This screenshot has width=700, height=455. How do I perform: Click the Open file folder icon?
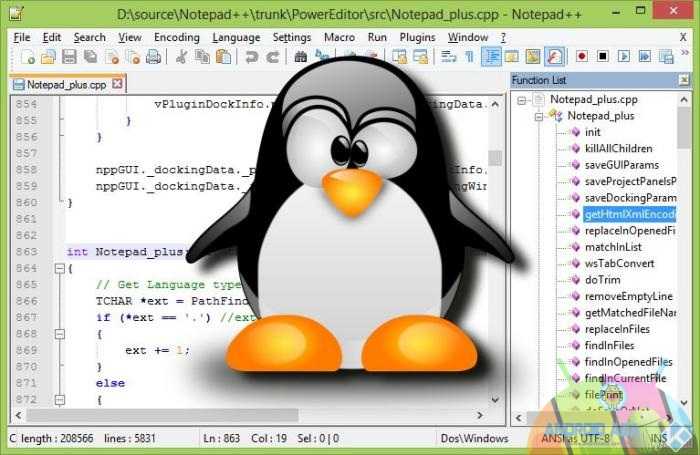48,57
